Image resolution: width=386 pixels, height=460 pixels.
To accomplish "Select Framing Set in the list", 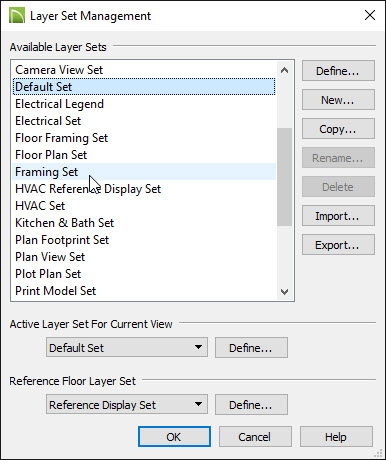I will coord(144,172).
